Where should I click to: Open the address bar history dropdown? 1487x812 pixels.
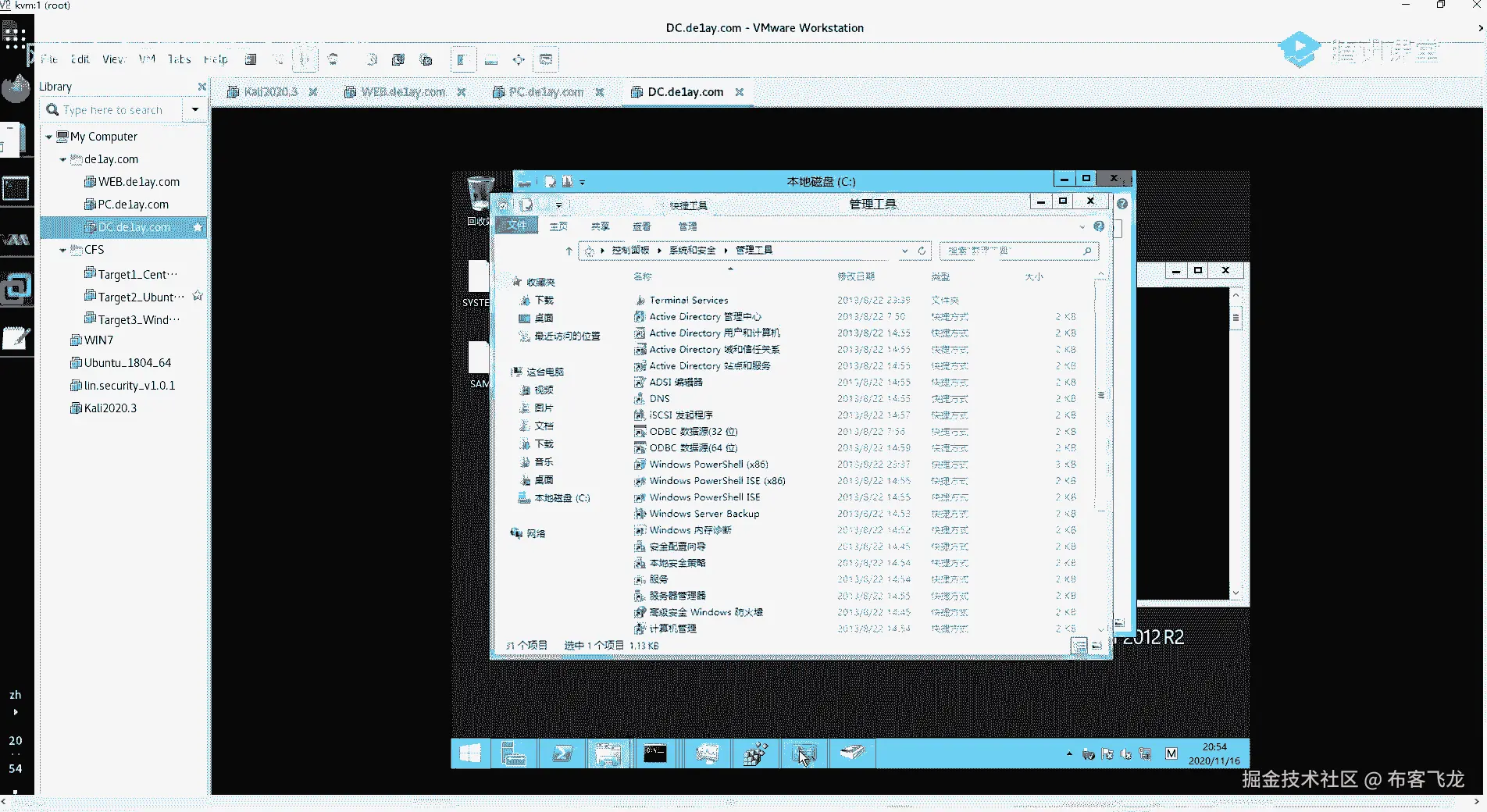(904, 251)
